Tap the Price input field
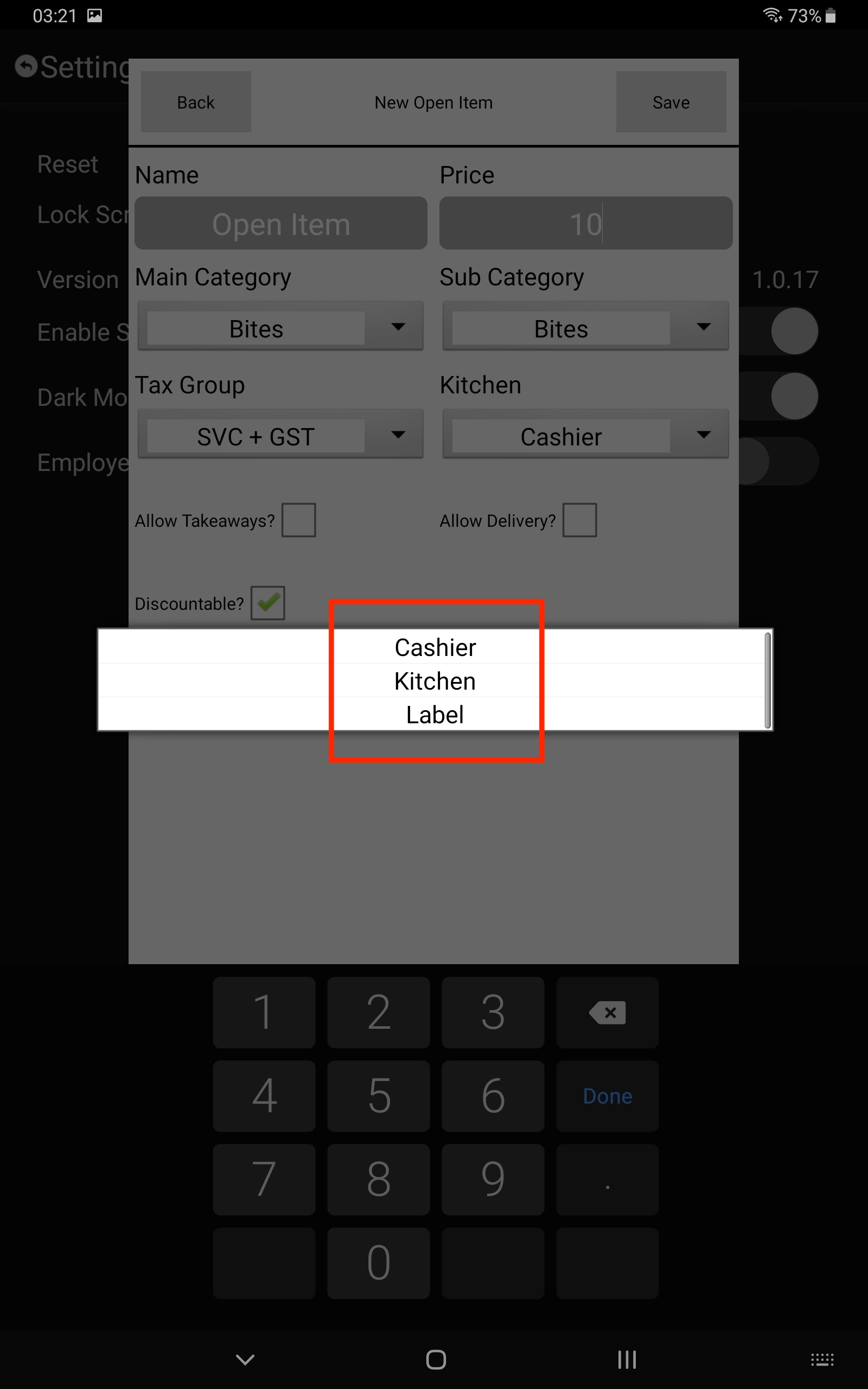 585,224
